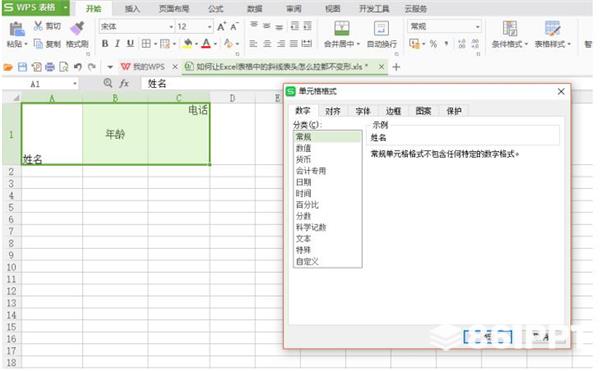Toggle italic formatting

pos(117,44)
